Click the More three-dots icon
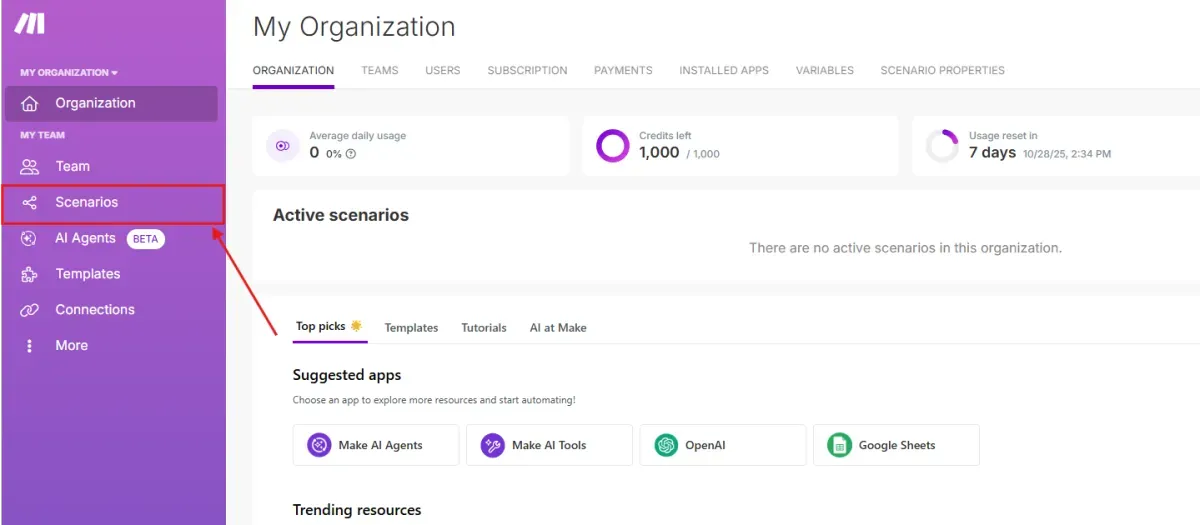The height and width of the screenshot is (525, 1200). 30,346
